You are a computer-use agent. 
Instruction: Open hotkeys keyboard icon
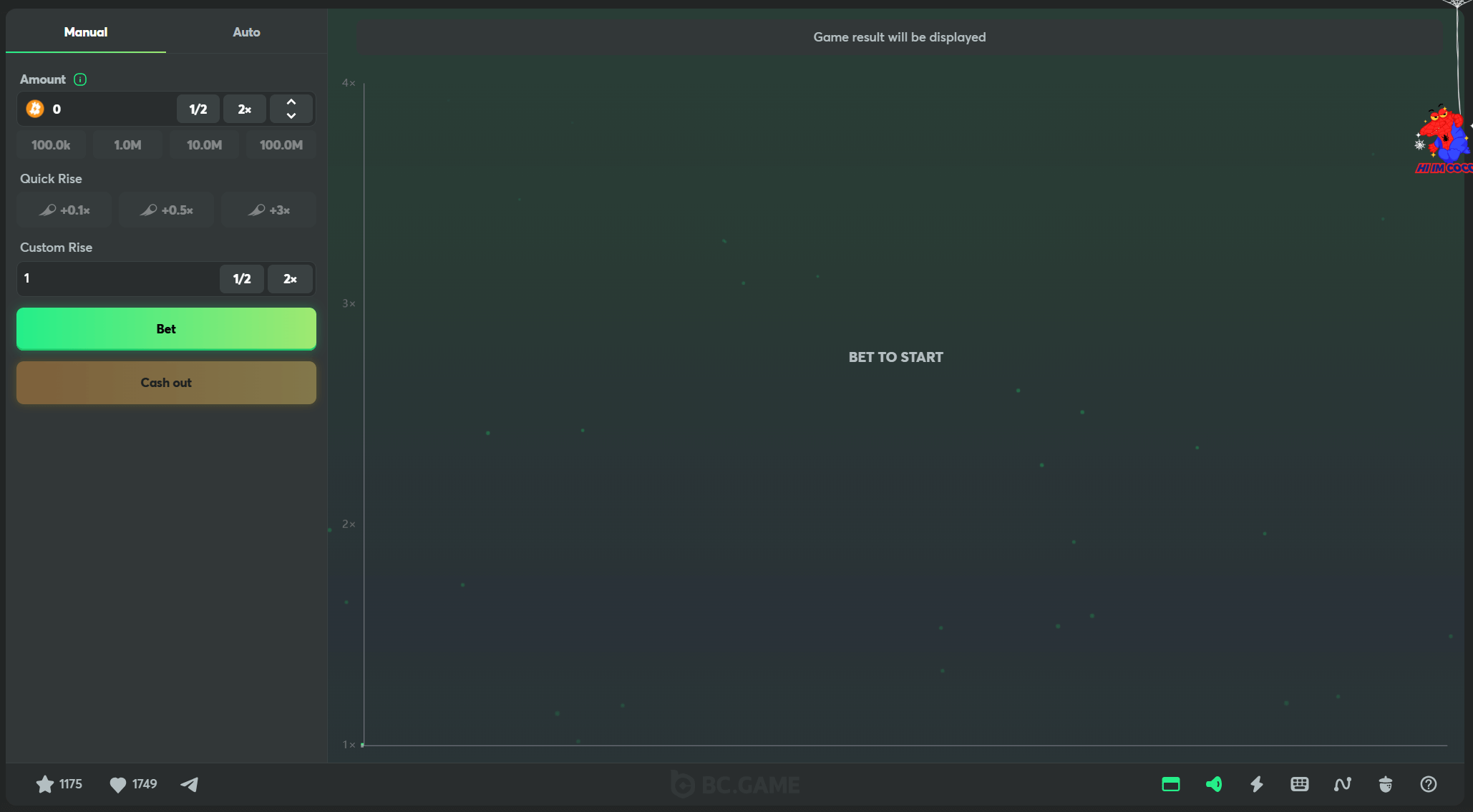(1300, 784)
